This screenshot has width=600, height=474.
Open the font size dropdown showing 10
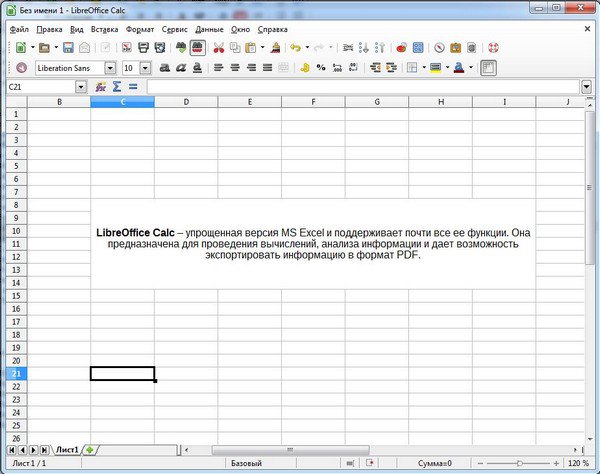pos(145,68)
